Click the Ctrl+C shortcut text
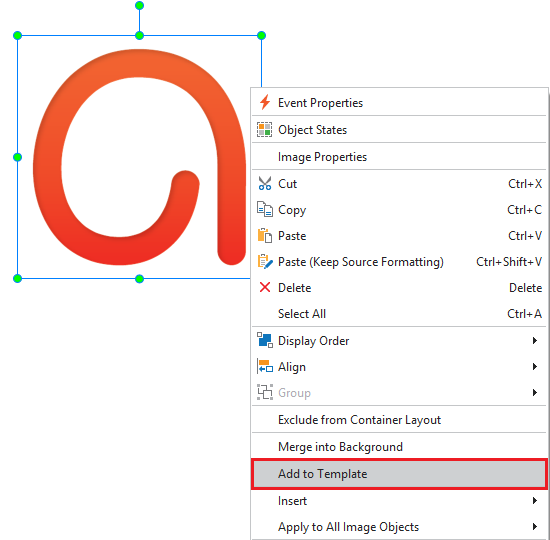The image size is (550, 540). 524,209
